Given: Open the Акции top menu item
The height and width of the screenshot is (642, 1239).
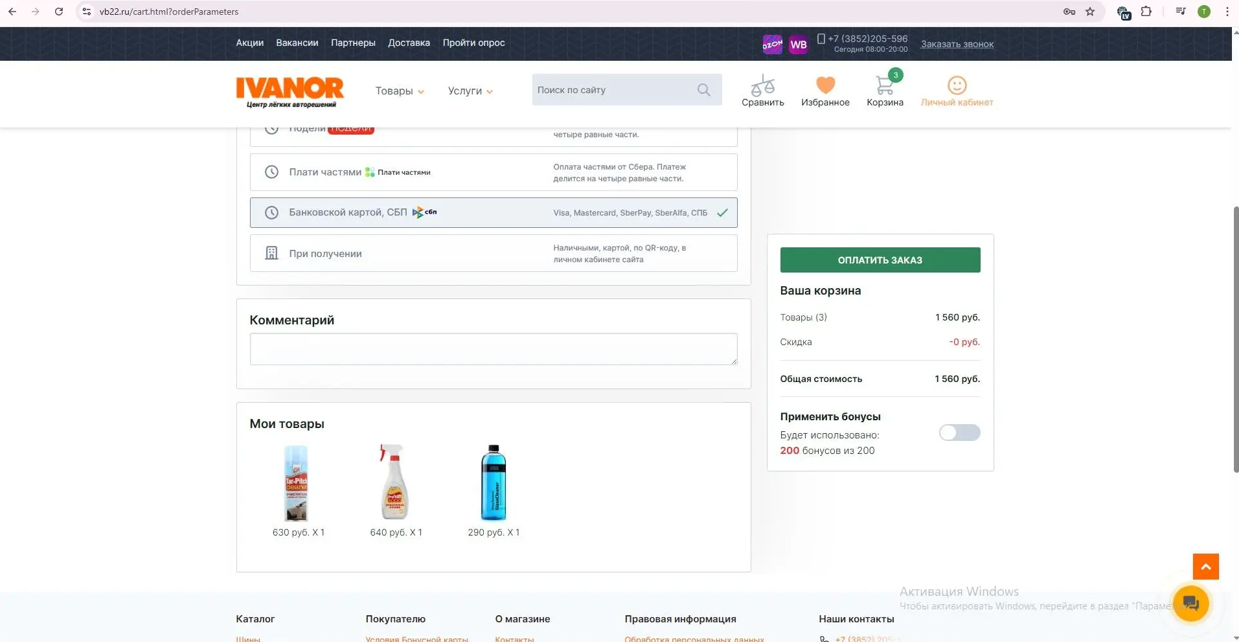Looking at the screenshot, I should [x=250, y=43].
